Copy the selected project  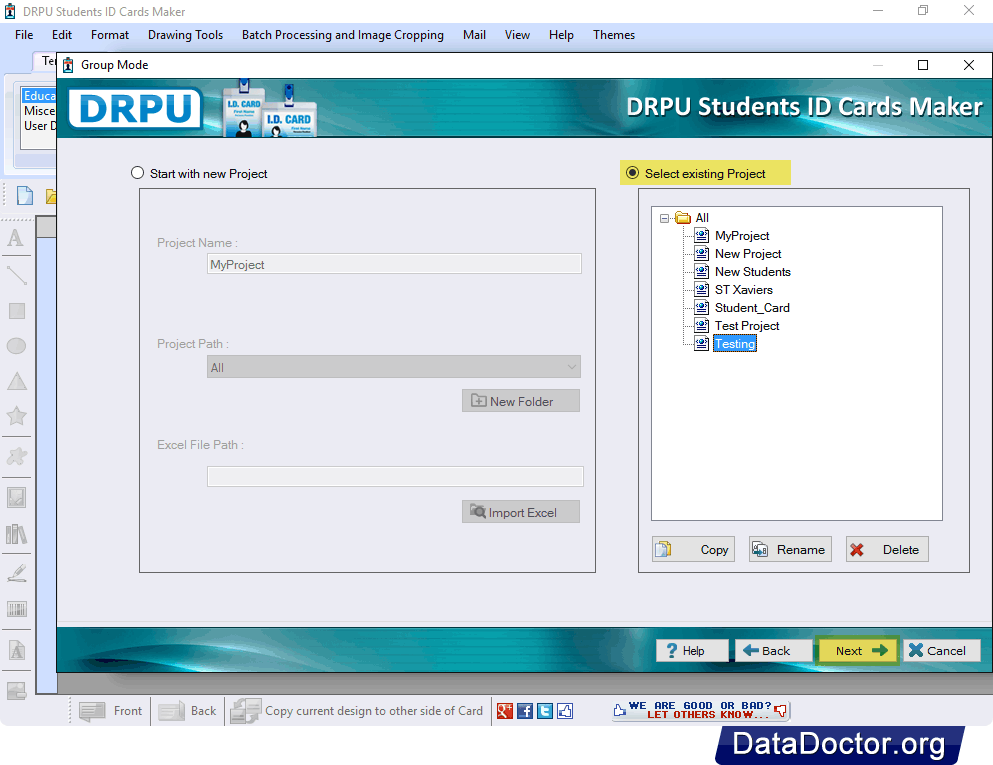pos(693,549)
